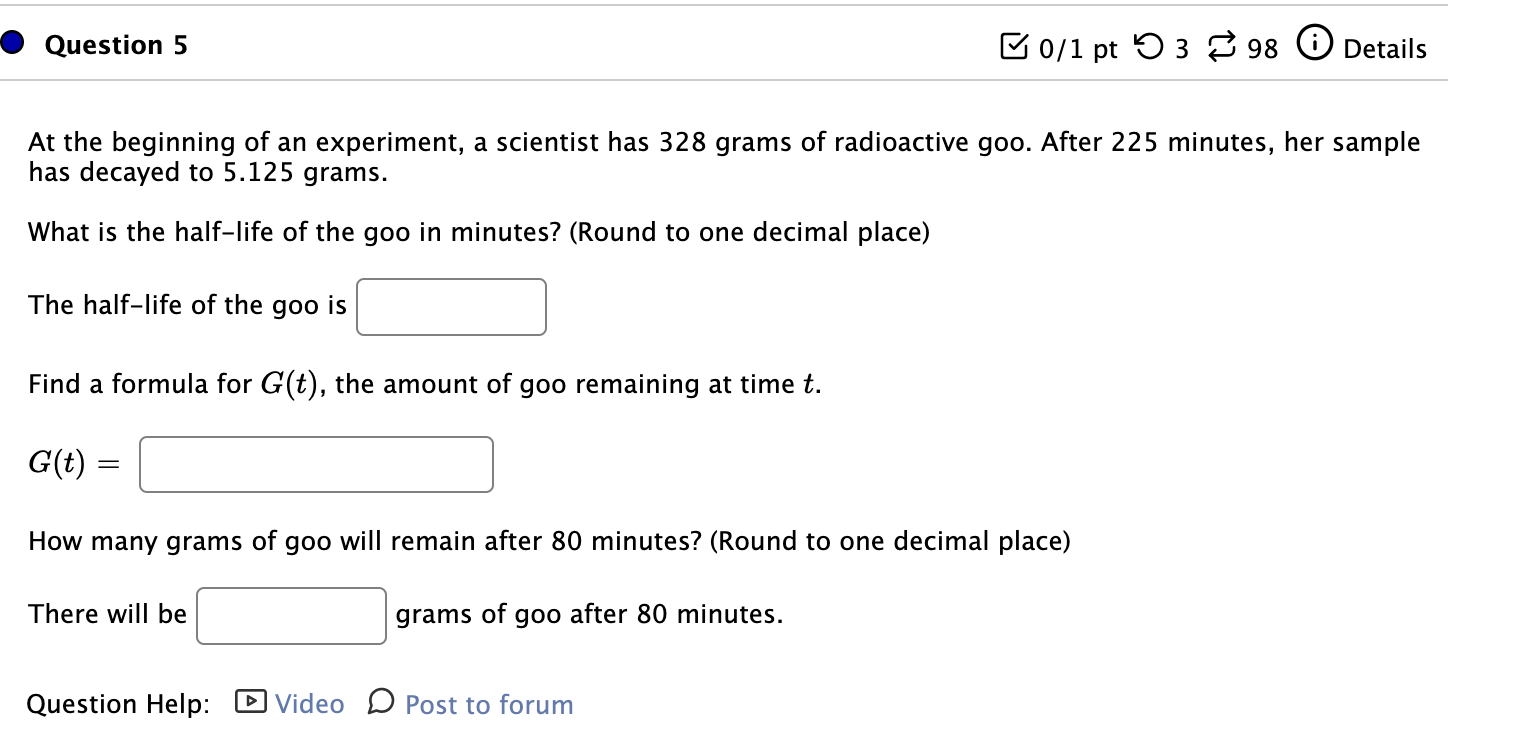Click the Post to forum link
The height and width of the screenshot is (741, 1523).
click(487, 705)
